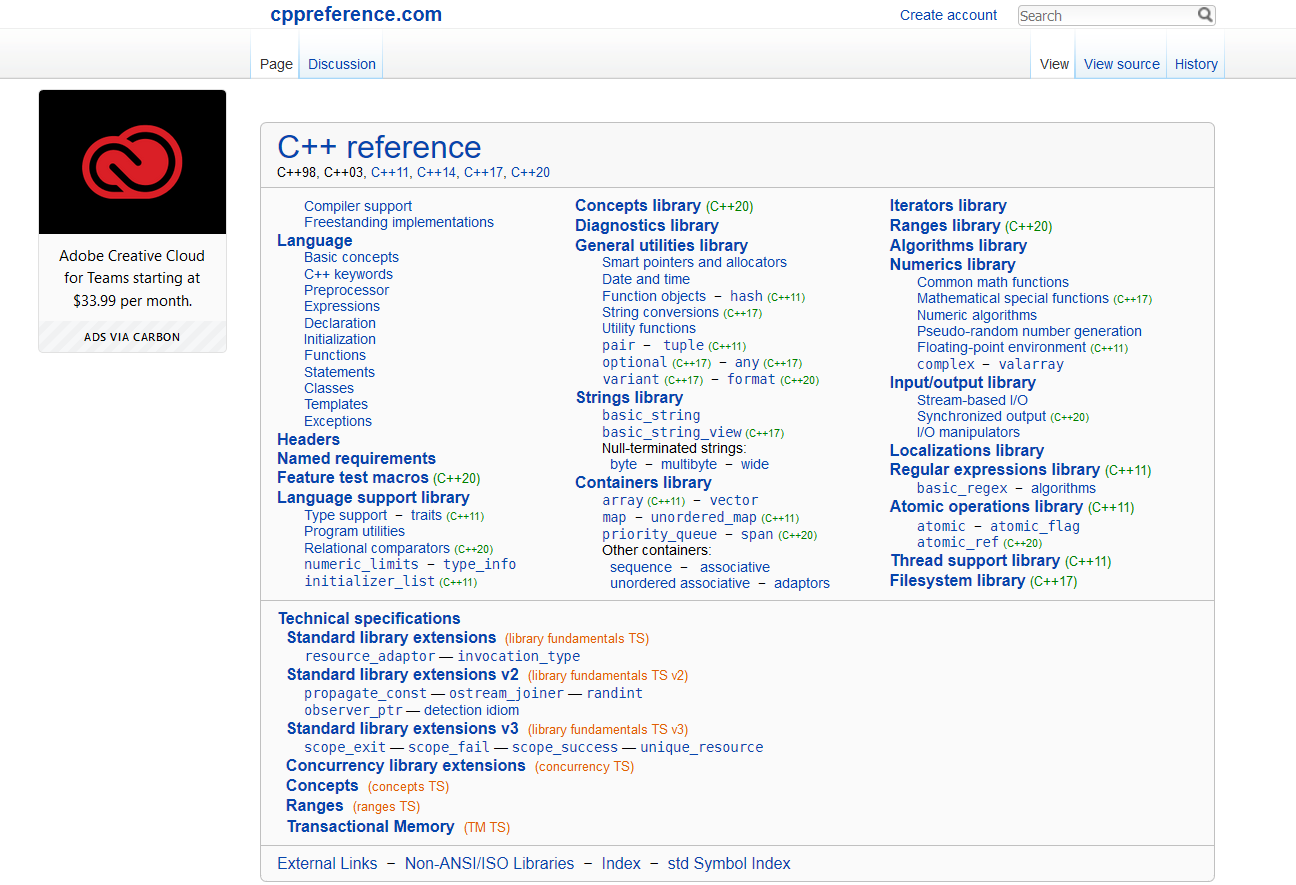Open C++ keywords link
Viewport: 1296px width, 885px height.
tap(348, 274)
